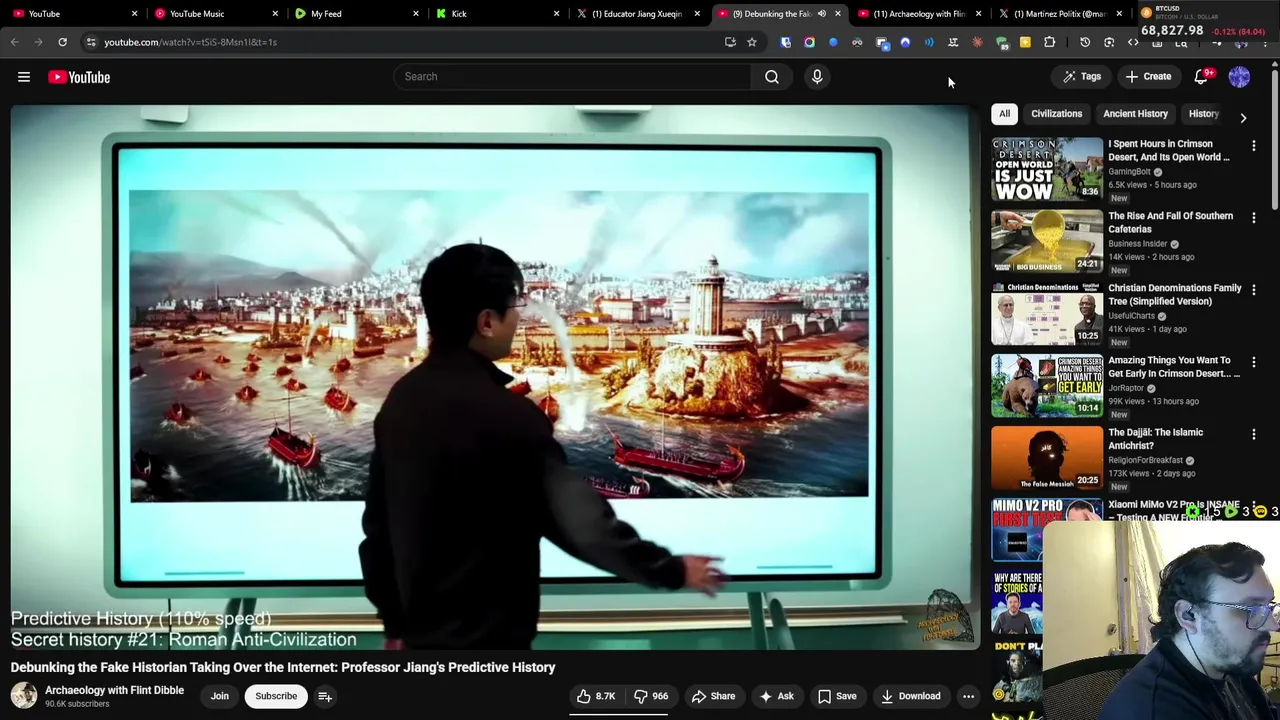
Task: Open Crimson Desert Open World video thumbnail
Action: (1047, 168)
